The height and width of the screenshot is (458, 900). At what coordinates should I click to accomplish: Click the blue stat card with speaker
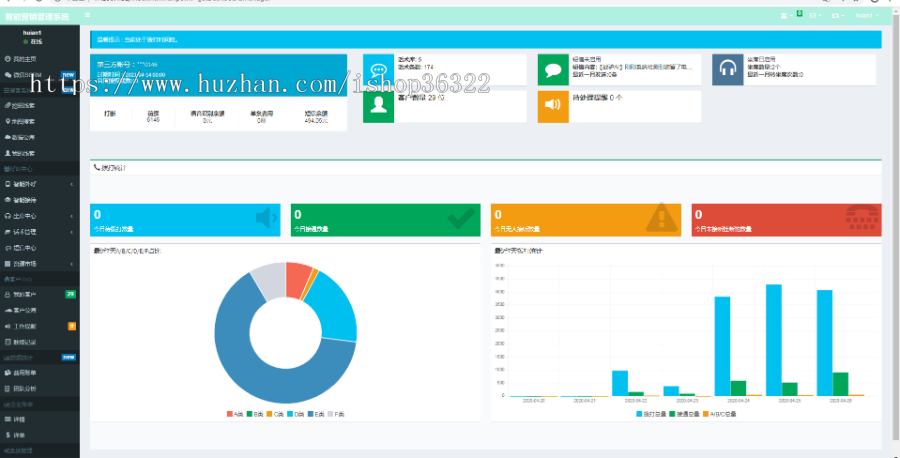coord(185,218)
